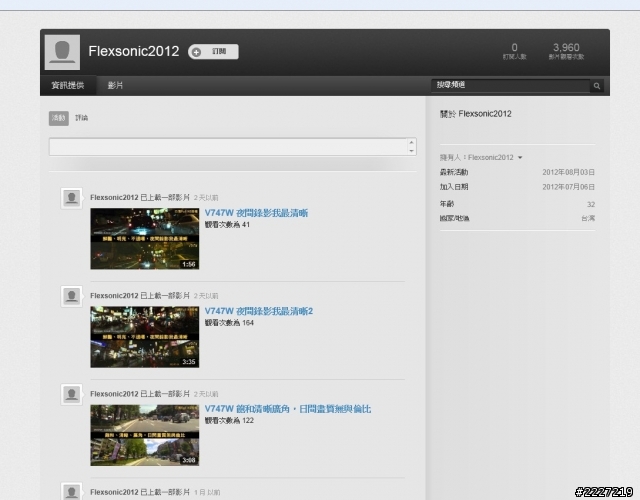Click the comment box up arrow
Viewport: 640px width, 500px height.
pos(412,142)
